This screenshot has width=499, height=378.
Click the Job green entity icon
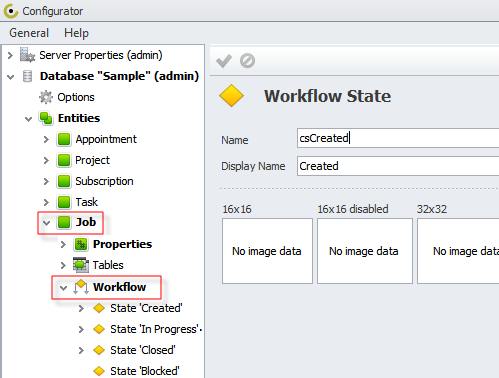(64, 222)
